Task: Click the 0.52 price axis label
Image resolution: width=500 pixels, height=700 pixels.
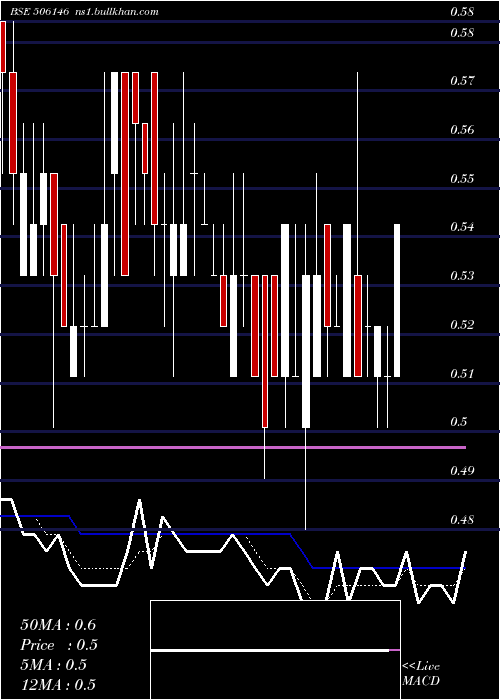Action: pyautogui.click(x=462, y=325)
